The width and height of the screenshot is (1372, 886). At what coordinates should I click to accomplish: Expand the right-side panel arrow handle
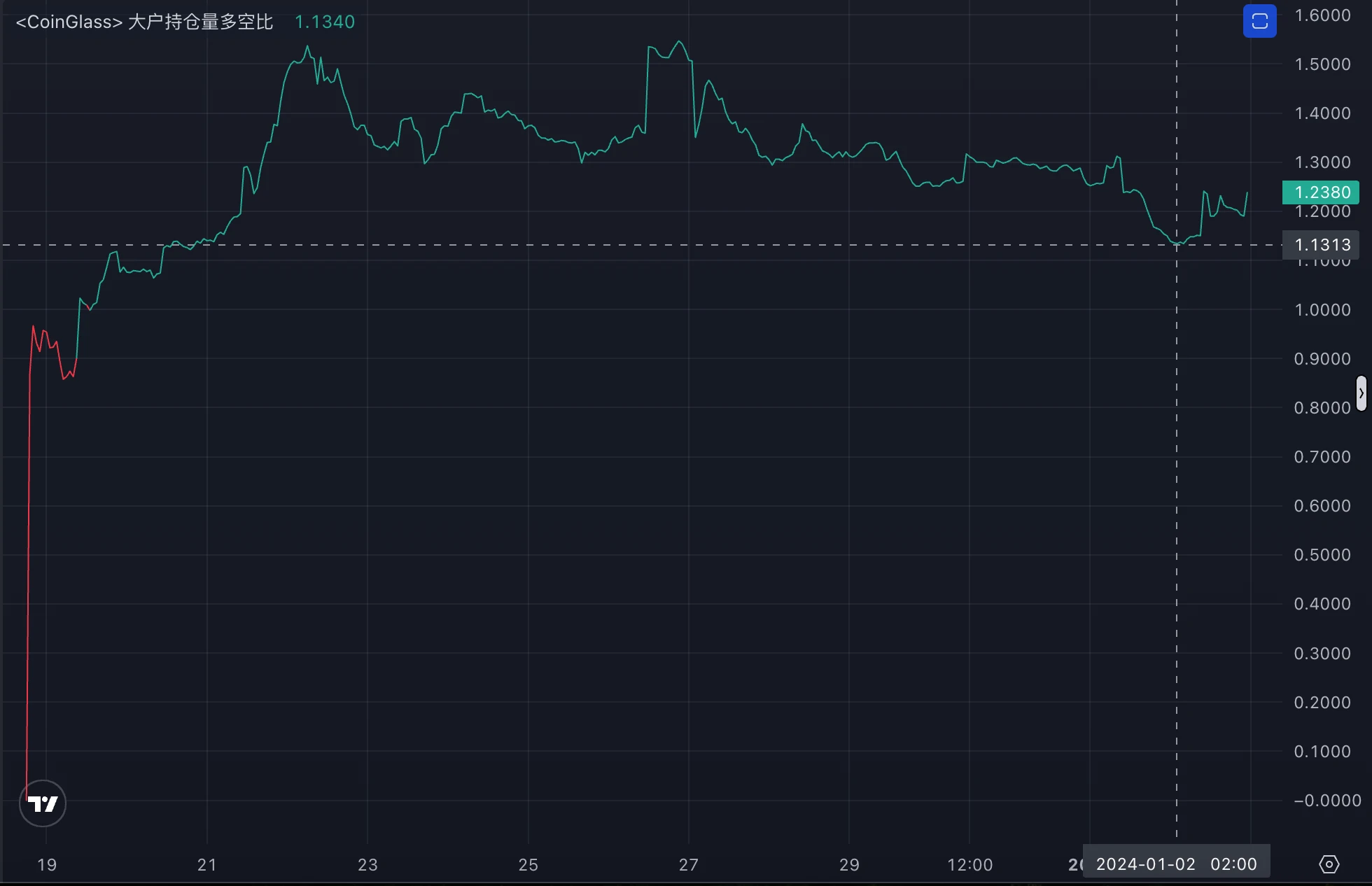tap(1361, 393)
